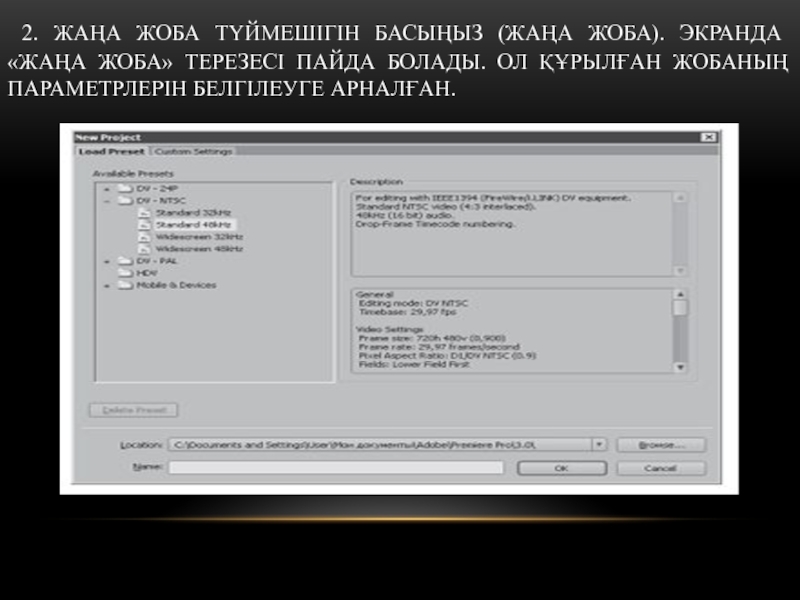Click the 'Timebase: 29,97 fps' line
Viewport: 800px width, 600px height.
click(x=407, y=312)
